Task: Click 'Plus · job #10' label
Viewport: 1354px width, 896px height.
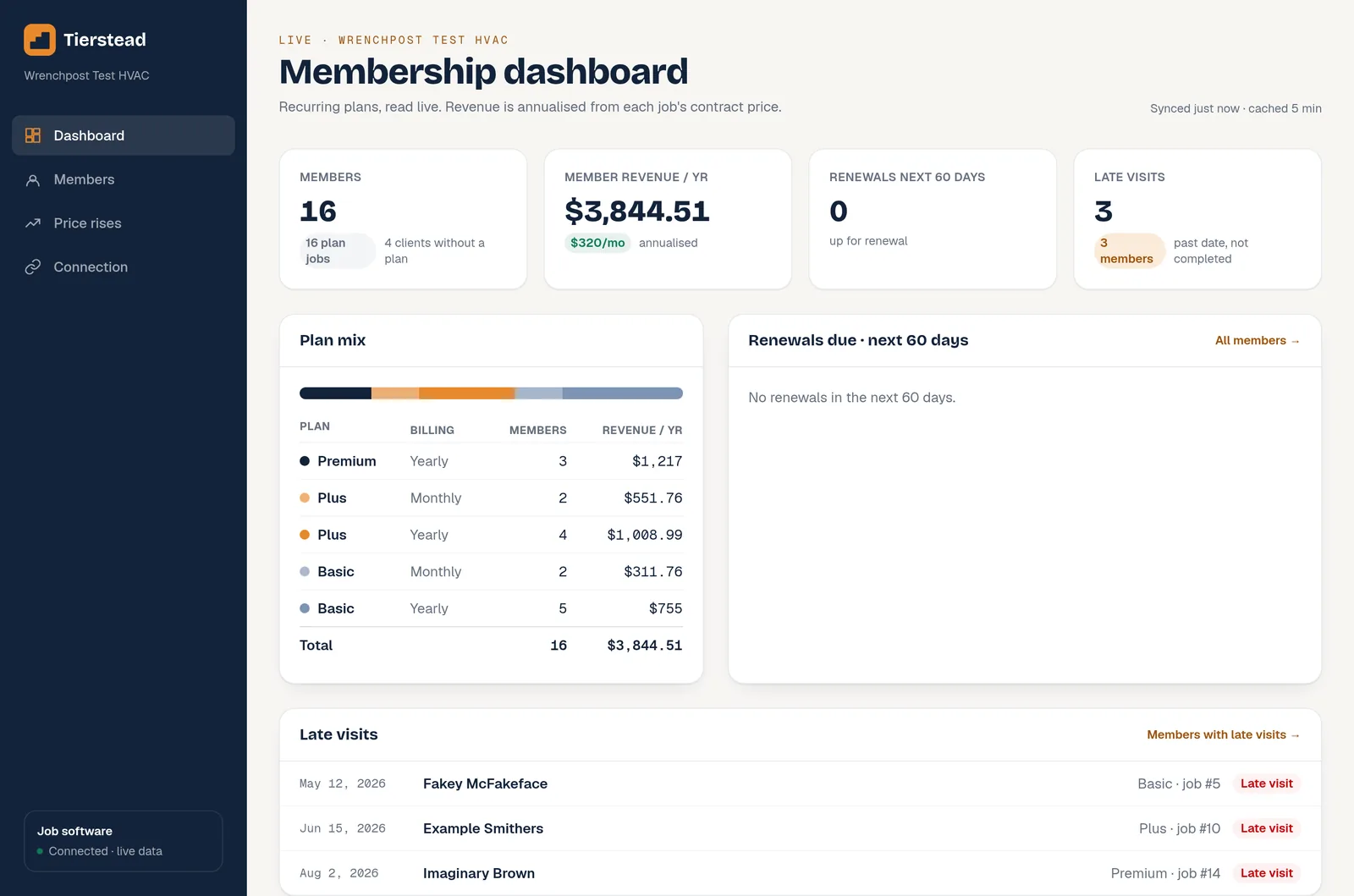Action: (x=1180, y=828)
